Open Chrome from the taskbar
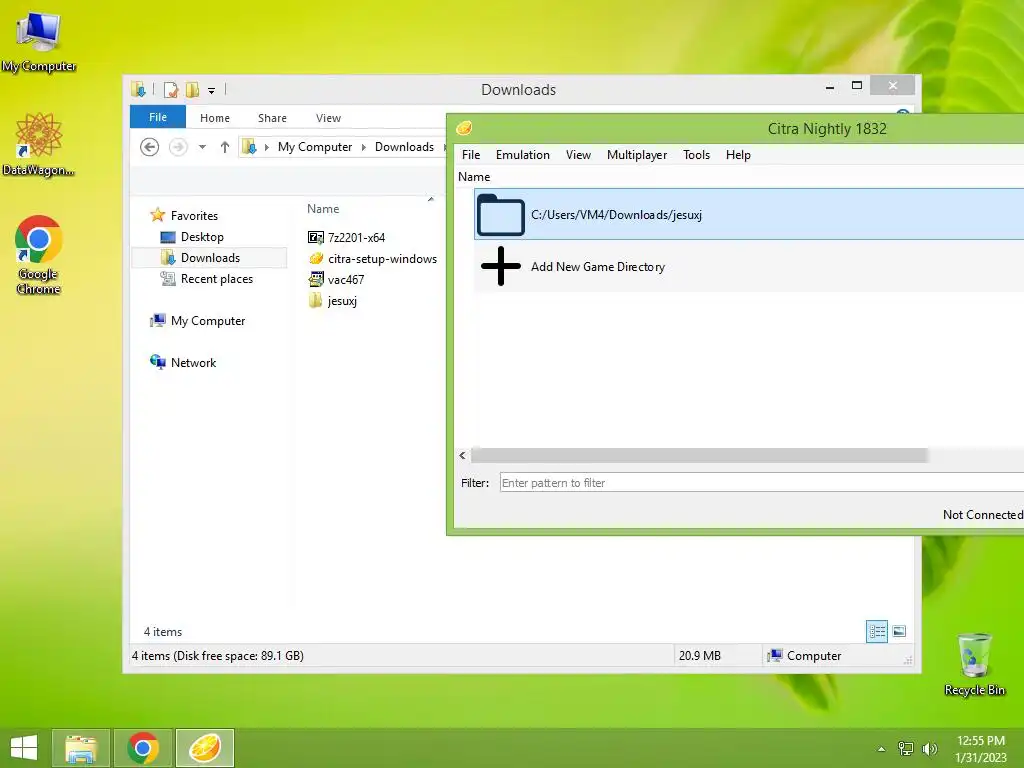 point(143,748)
